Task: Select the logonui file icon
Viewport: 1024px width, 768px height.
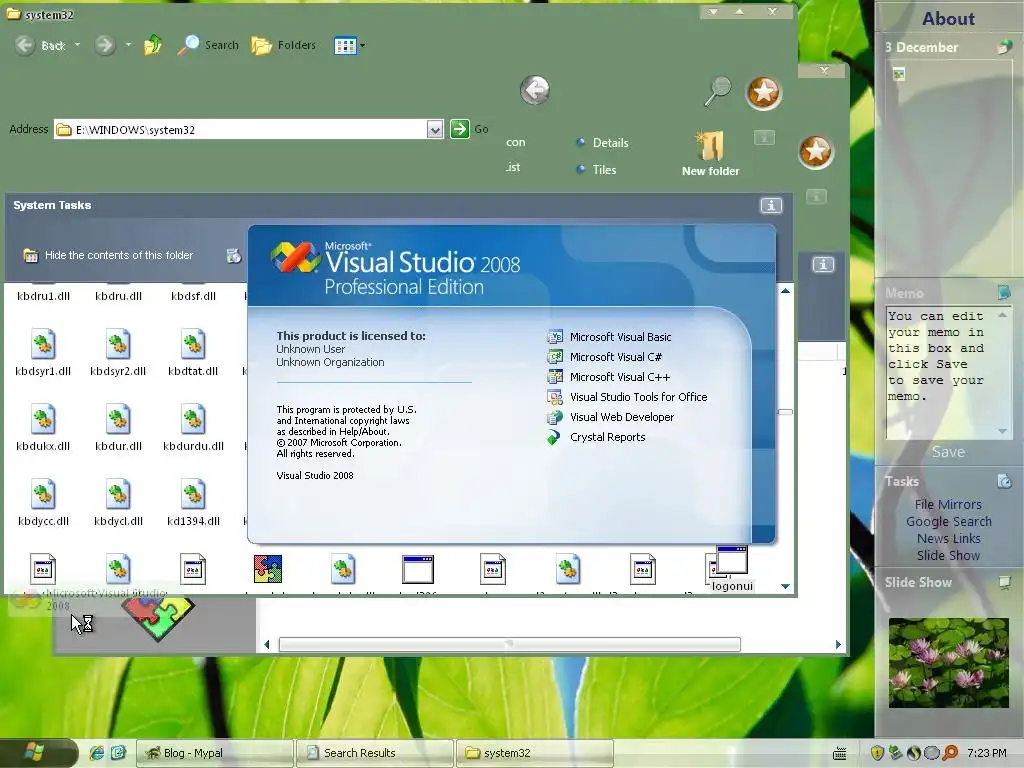Action: point(731,562)
